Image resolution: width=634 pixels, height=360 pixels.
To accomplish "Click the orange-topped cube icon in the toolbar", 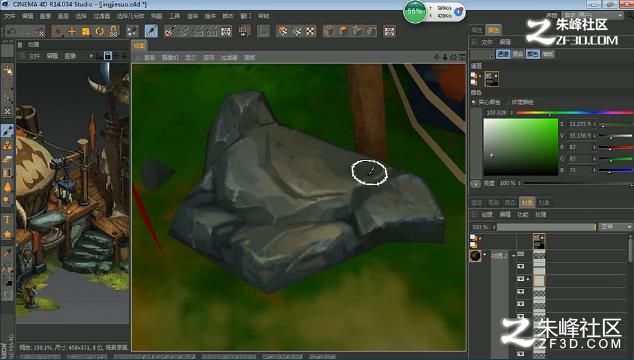I will 343,31.
